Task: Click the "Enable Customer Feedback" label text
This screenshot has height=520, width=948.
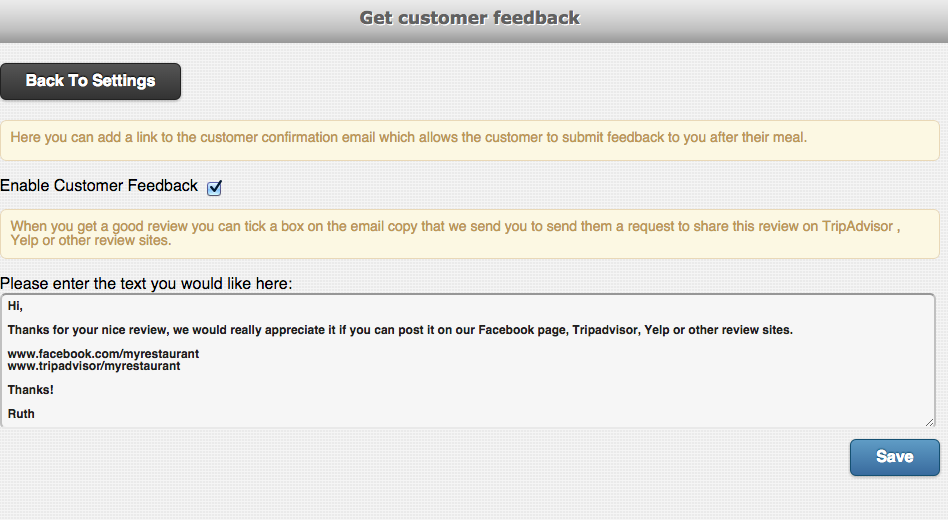Action: (99, 186)
